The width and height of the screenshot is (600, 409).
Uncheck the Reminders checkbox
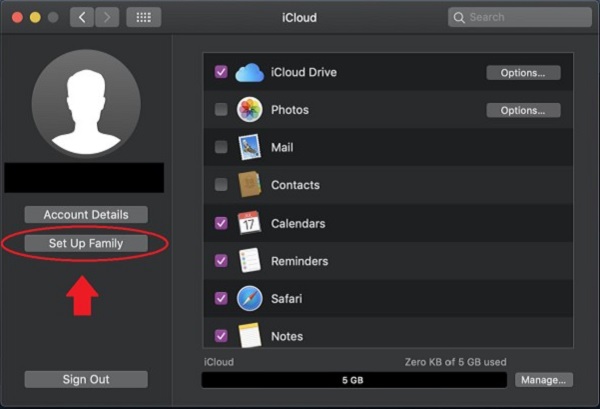tap(221, 261)
